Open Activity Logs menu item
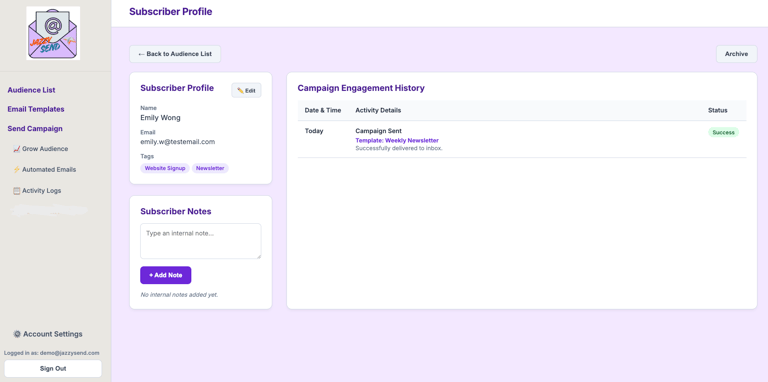This screenshot has height=382, width=768. (37, 191)
